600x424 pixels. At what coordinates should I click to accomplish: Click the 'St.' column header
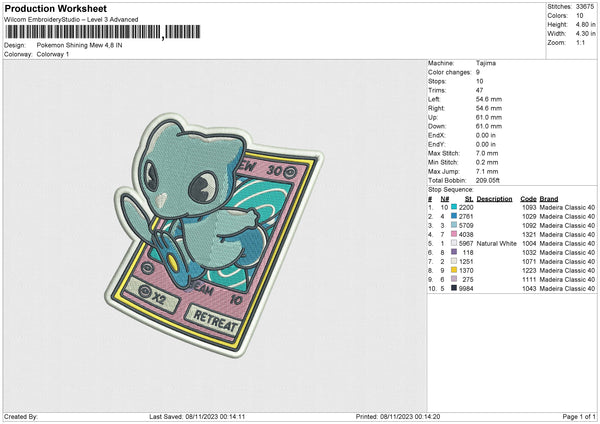[467, 198]
